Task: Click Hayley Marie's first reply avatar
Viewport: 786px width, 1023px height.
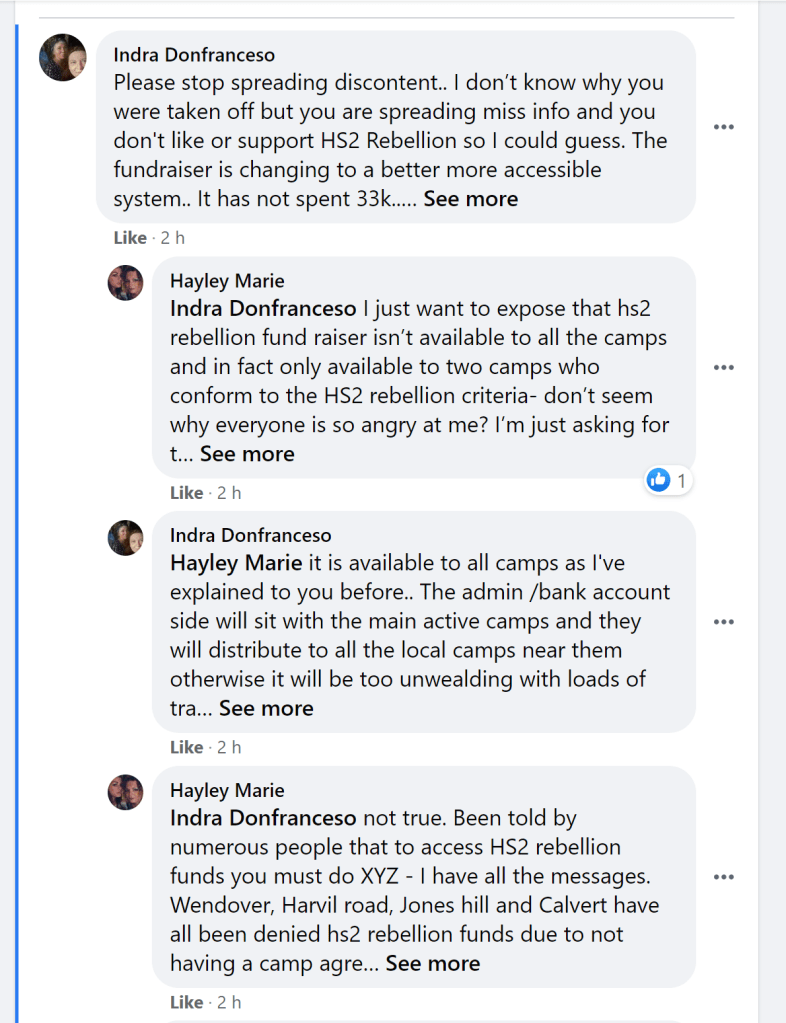Action: 125,283
